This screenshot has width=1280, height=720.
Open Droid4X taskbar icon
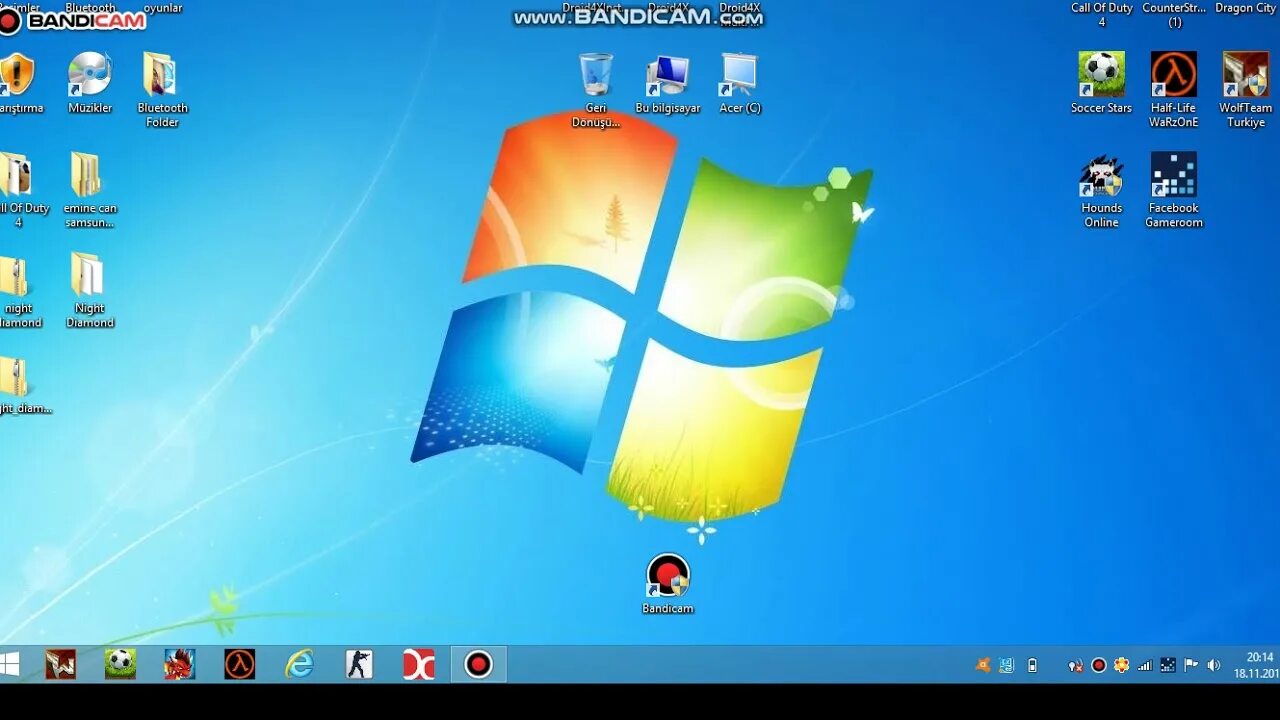(418, 664)
